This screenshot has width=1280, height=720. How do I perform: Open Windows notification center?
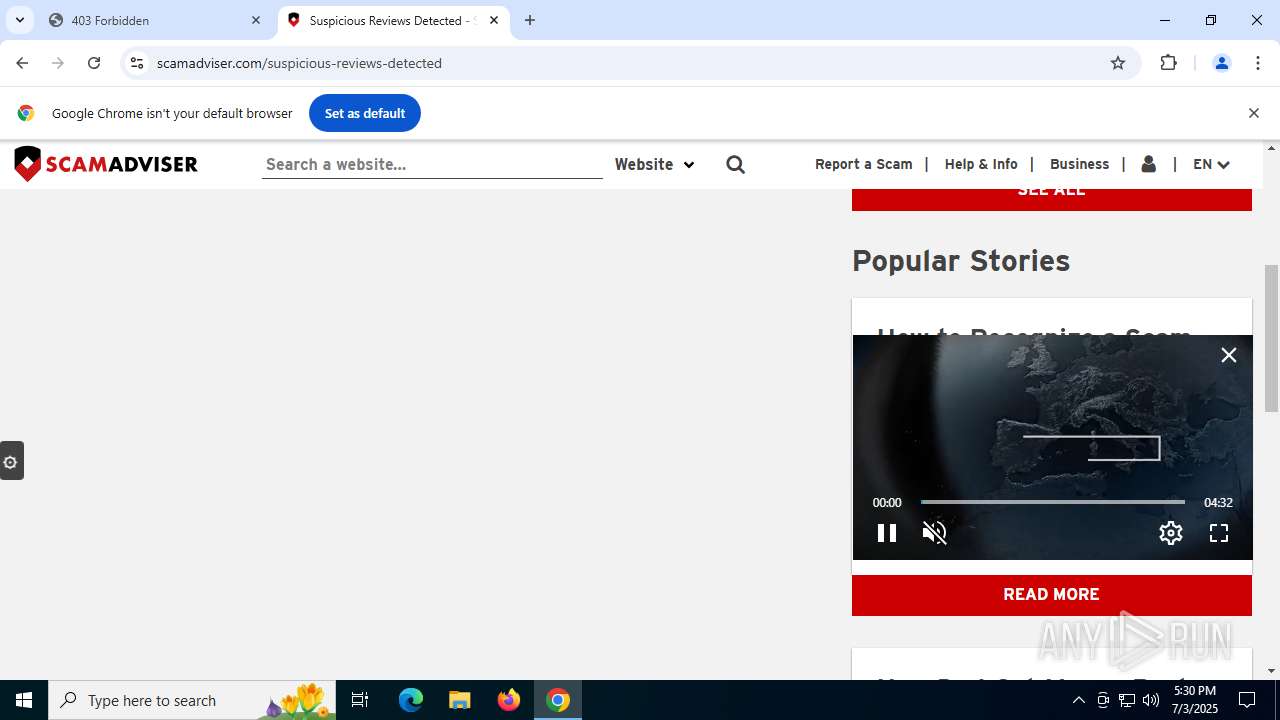point(1247,700)
